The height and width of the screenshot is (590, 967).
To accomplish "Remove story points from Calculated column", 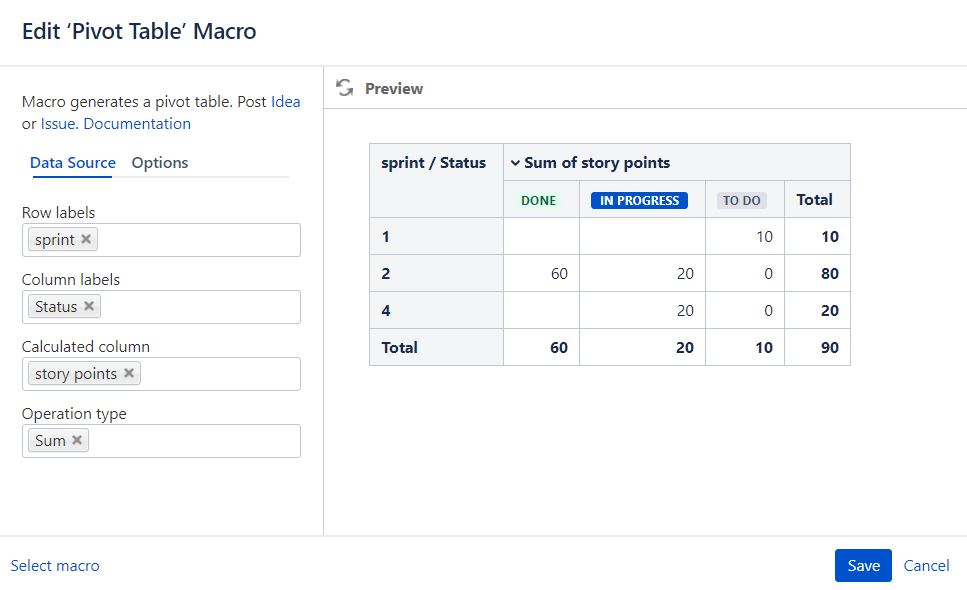I will (129, 374).
